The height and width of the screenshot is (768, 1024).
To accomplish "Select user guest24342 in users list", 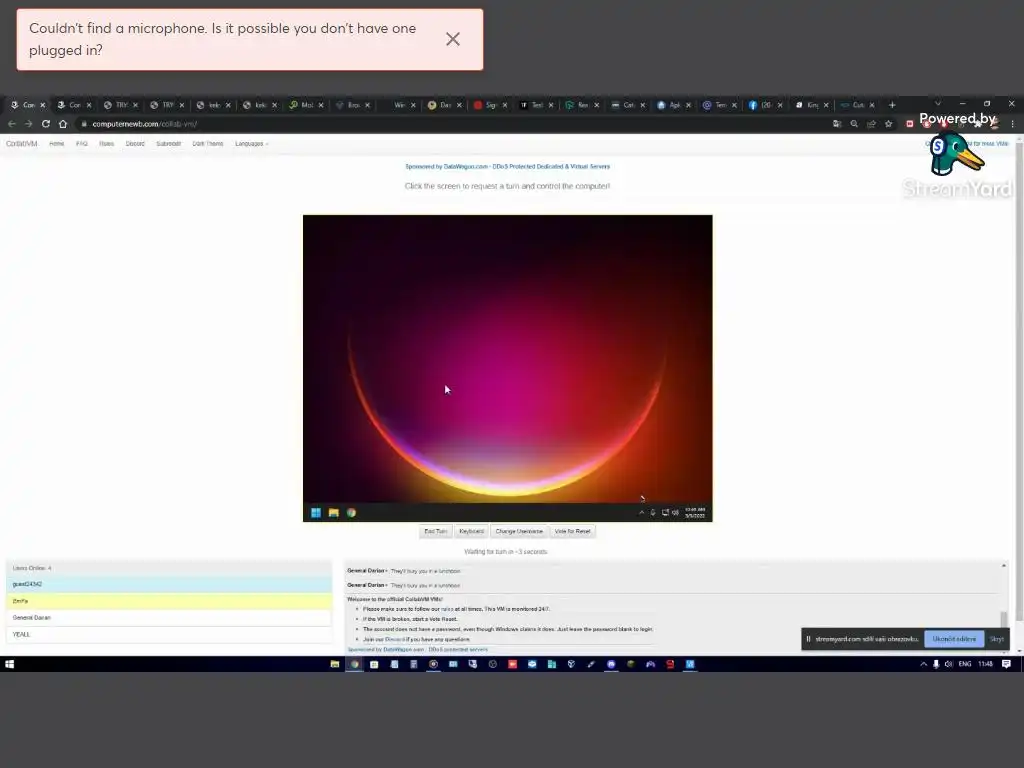I will click(169, 584).
